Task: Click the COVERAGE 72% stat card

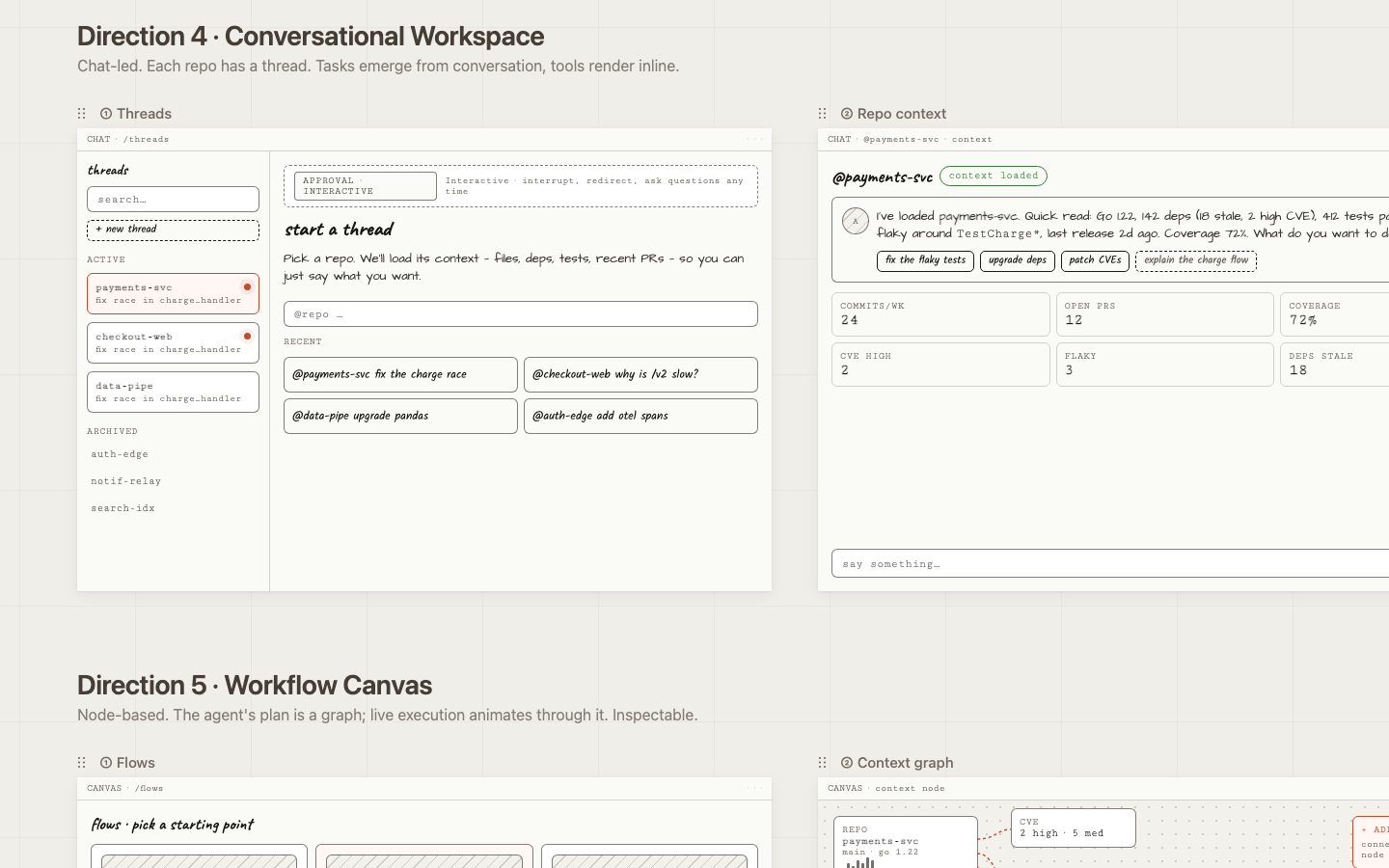Action: point(1335,314)
